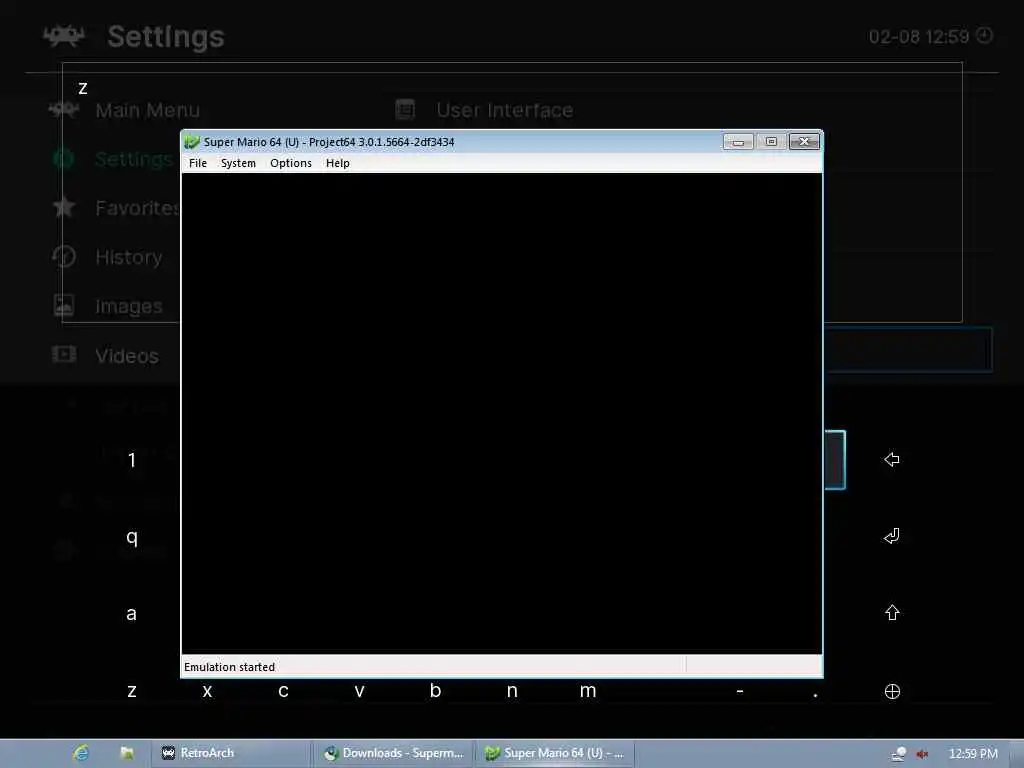This screenshot has height=768, width=1024.
Task: Open the Options menu in Project64
Action: click(291, 163)
